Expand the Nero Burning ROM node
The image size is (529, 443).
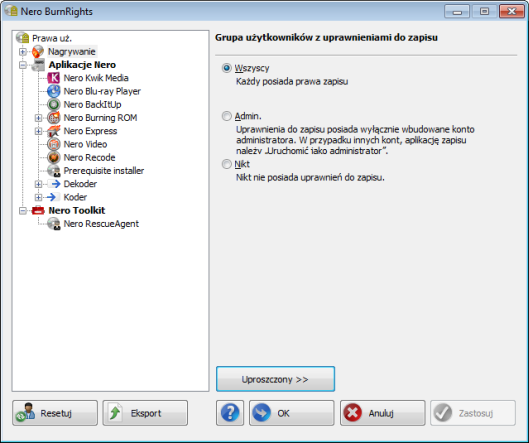[38, 118]
